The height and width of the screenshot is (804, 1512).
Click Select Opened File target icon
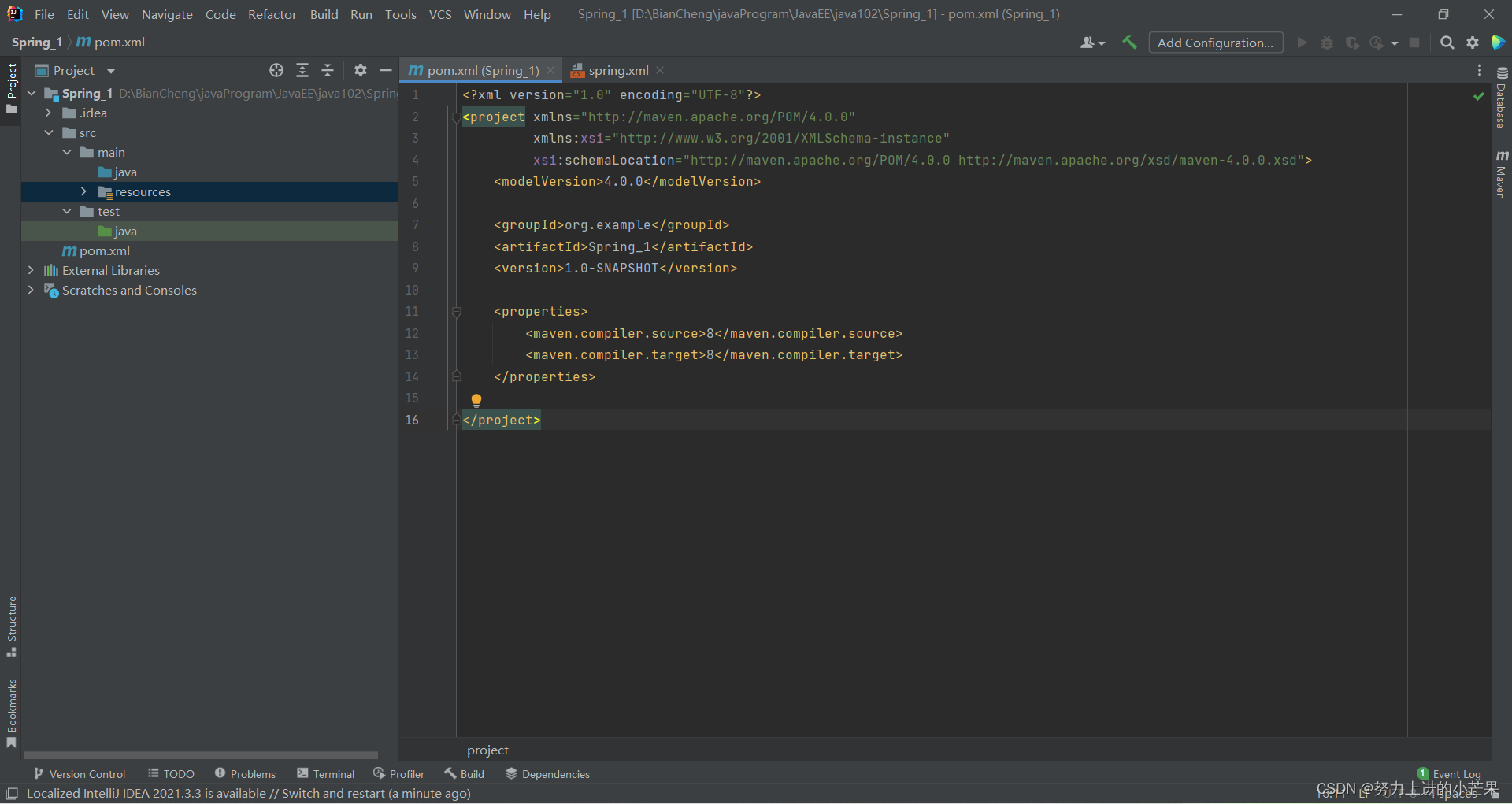point(276,70)
